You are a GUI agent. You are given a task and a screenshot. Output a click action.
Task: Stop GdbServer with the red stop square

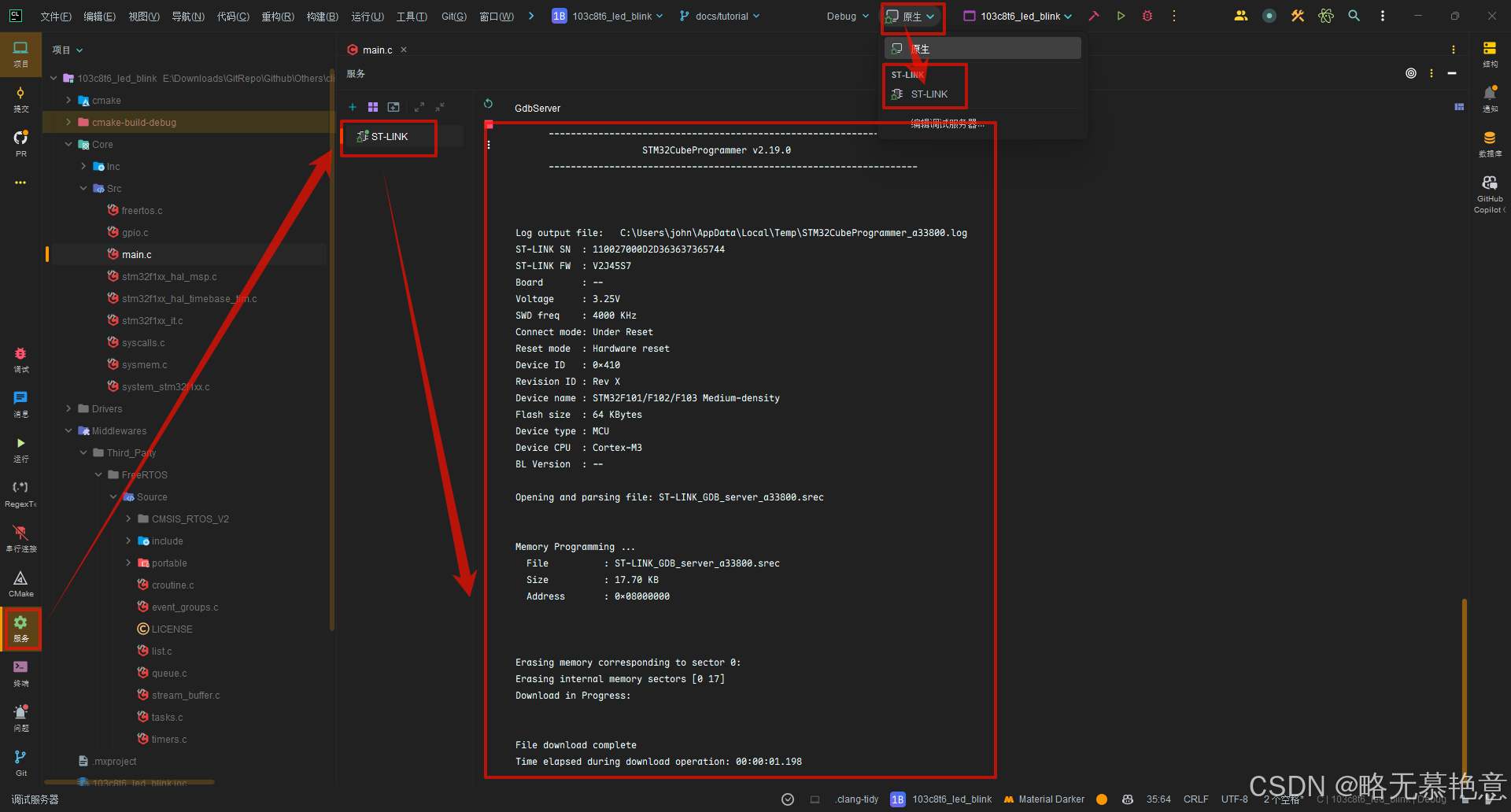click(x=489, y=124)
